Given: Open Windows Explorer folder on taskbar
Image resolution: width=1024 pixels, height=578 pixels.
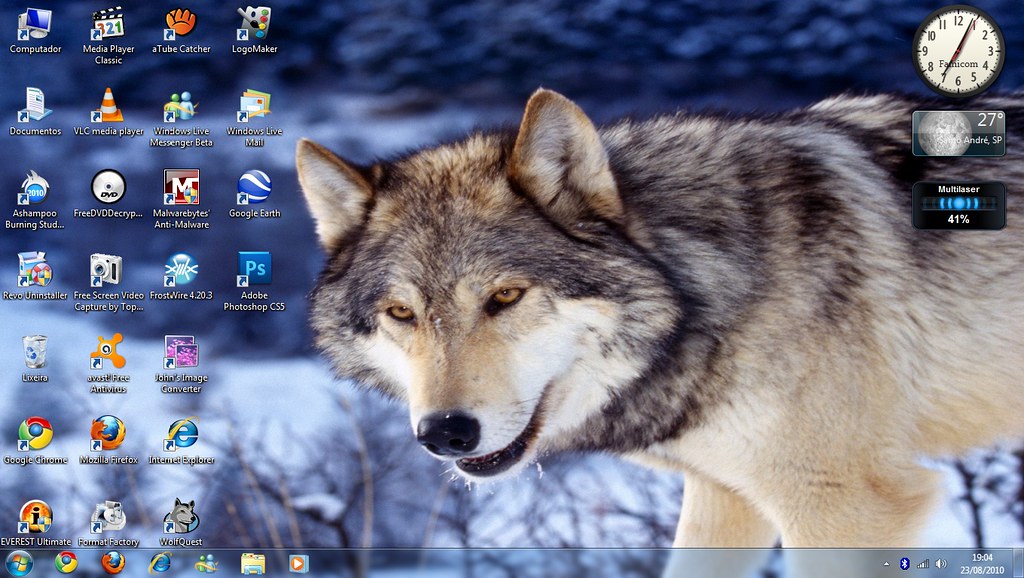Looking at the screenshot, I should tap(253, 563).
